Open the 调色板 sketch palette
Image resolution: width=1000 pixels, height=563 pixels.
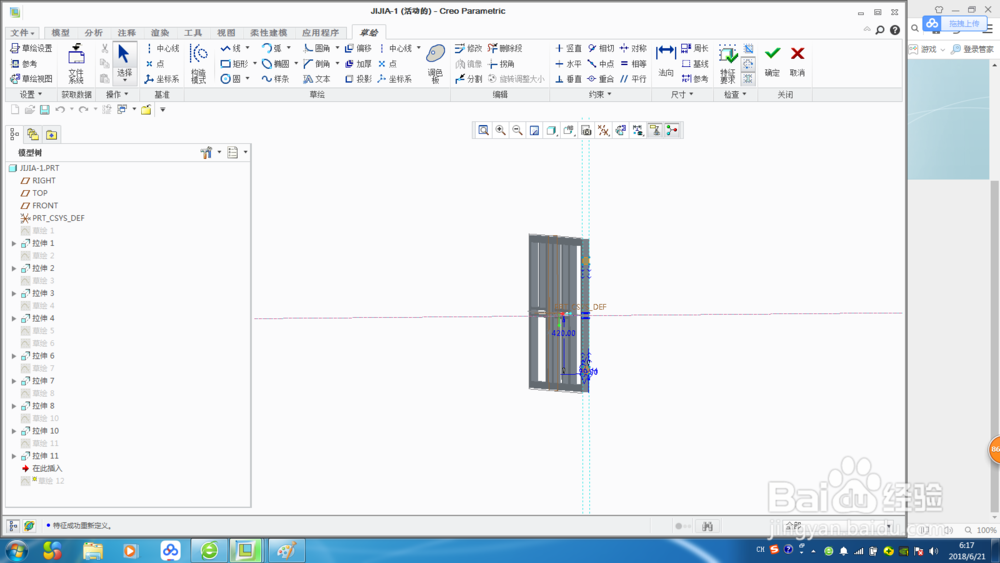(436, 64)
